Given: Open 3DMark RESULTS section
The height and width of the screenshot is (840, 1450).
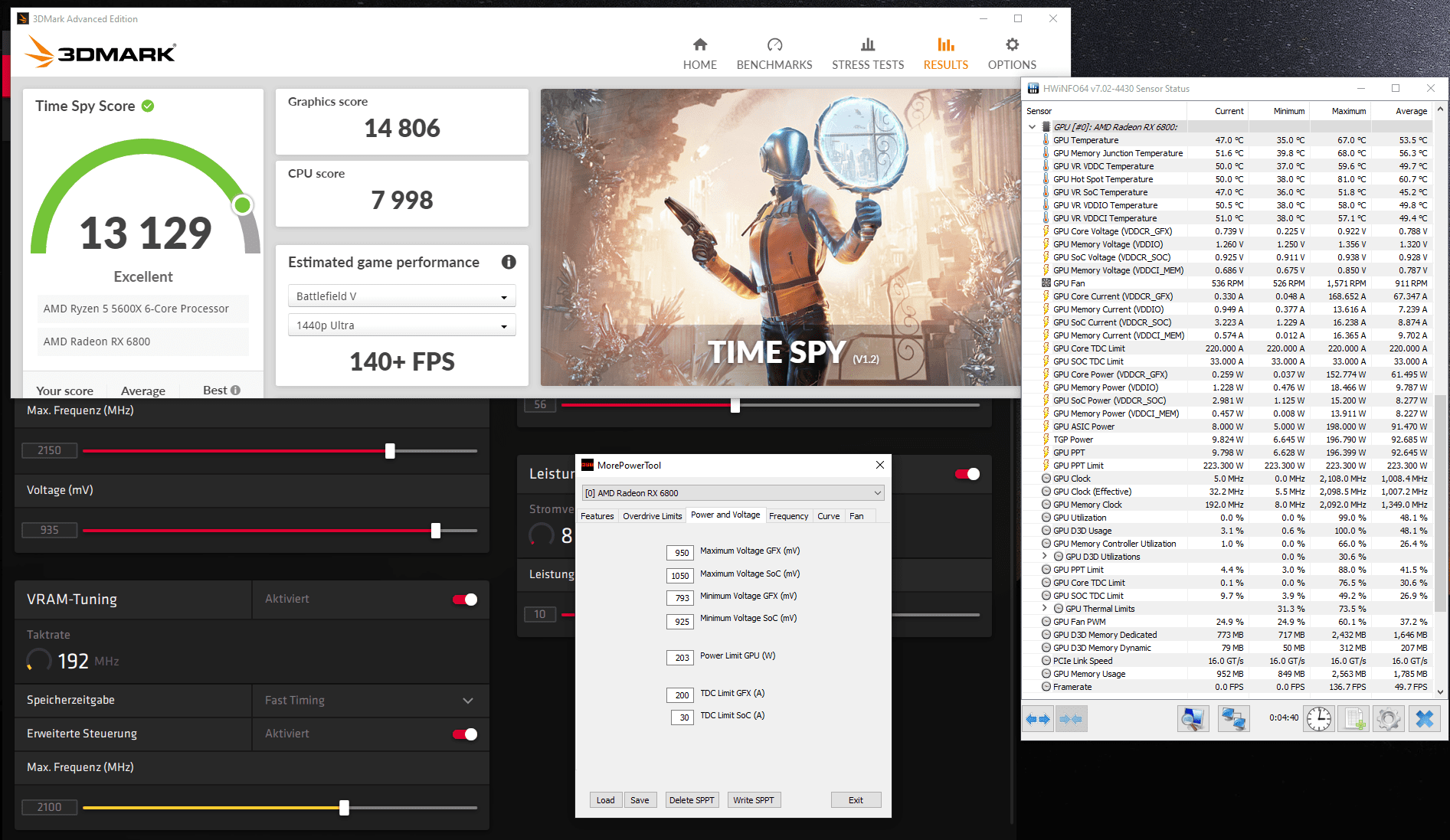Looking at the screenshot, I should 946,54.
